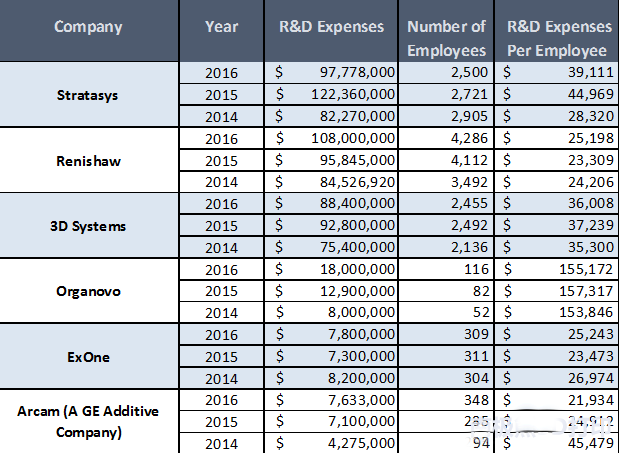This screenshot has width=619, height=453.
Task: Click the 304 employees cell
Action: pyautogui.click(x=446, y=378)
